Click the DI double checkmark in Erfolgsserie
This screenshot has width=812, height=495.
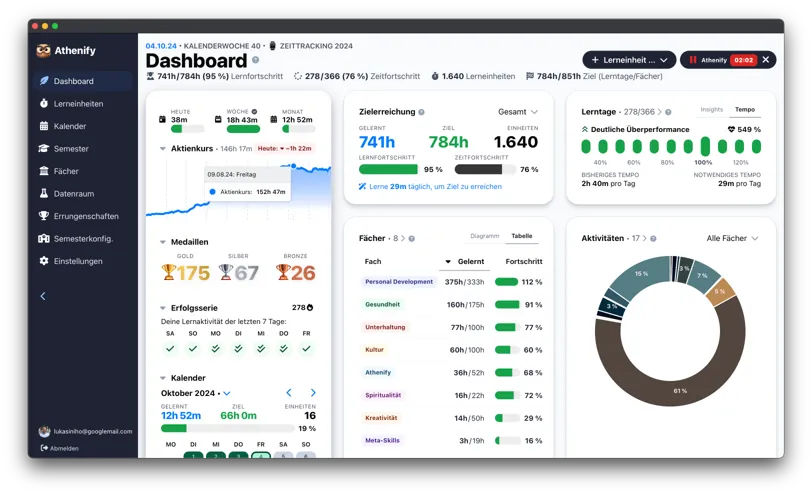[x=238, y=348]
